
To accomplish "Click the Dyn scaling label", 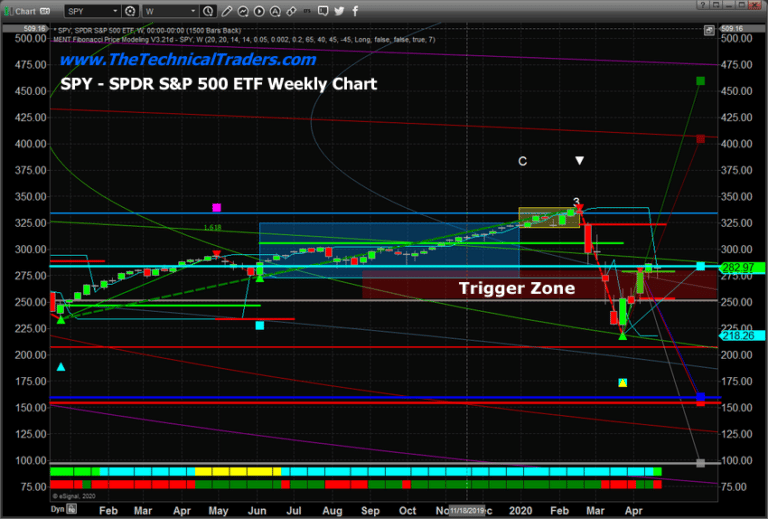I will [x=57, y=509].
